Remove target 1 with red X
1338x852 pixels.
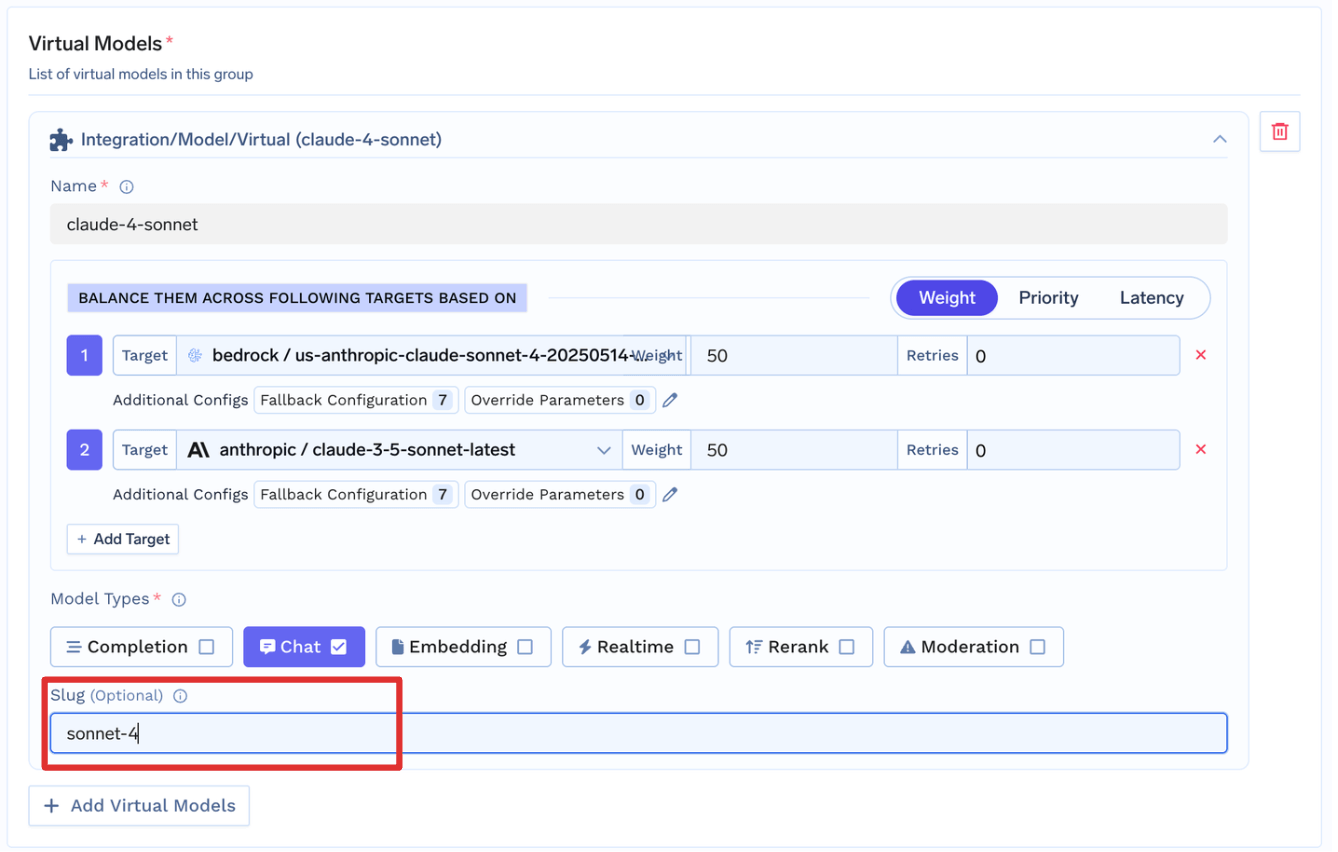pos(1201,355)
